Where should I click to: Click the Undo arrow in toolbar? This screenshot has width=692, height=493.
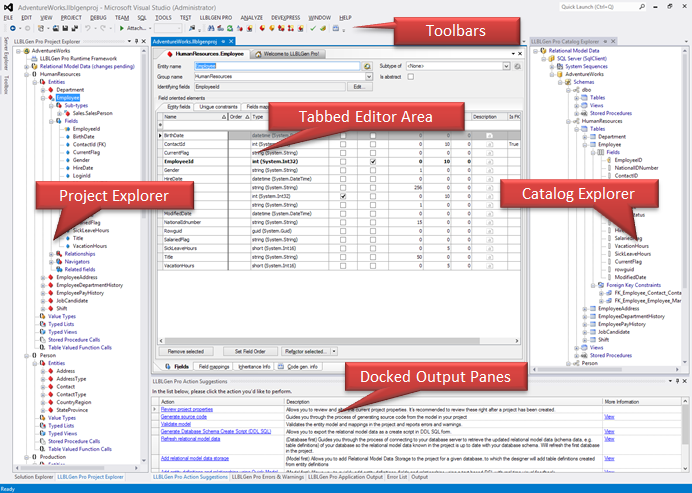(x=87, y=28)
